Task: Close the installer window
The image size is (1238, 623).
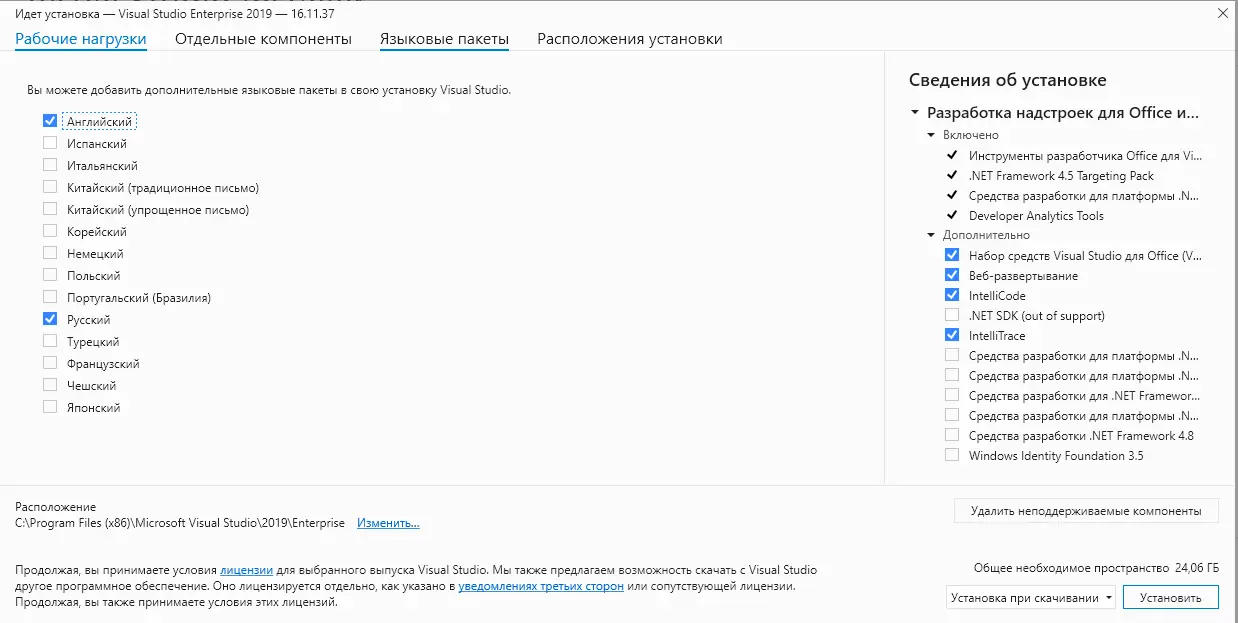Action: pyautogui.click(x=1223, y=13)
